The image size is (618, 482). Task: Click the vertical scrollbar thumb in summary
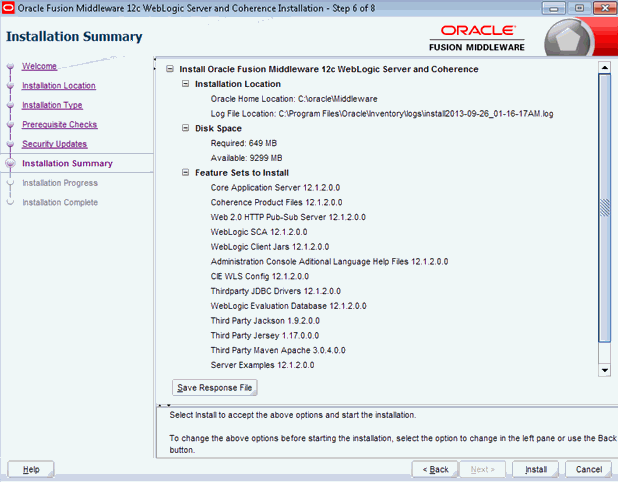pos(604,208)
